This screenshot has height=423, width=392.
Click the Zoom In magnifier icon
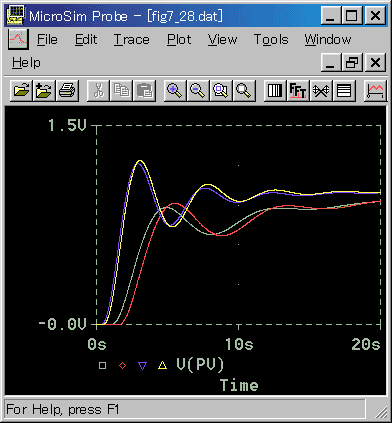[175, 90]
